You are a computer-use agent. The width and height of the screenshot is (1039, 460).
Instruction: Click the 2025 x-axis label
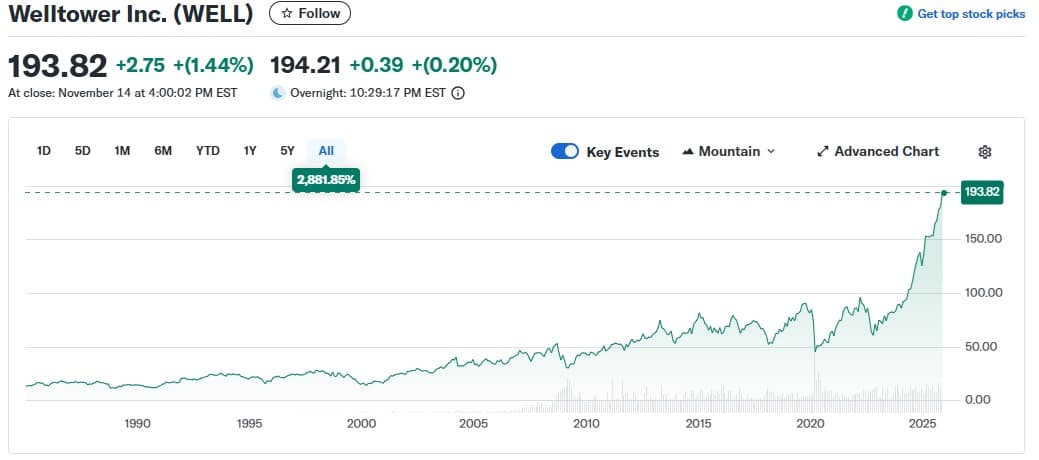point(922,424)
